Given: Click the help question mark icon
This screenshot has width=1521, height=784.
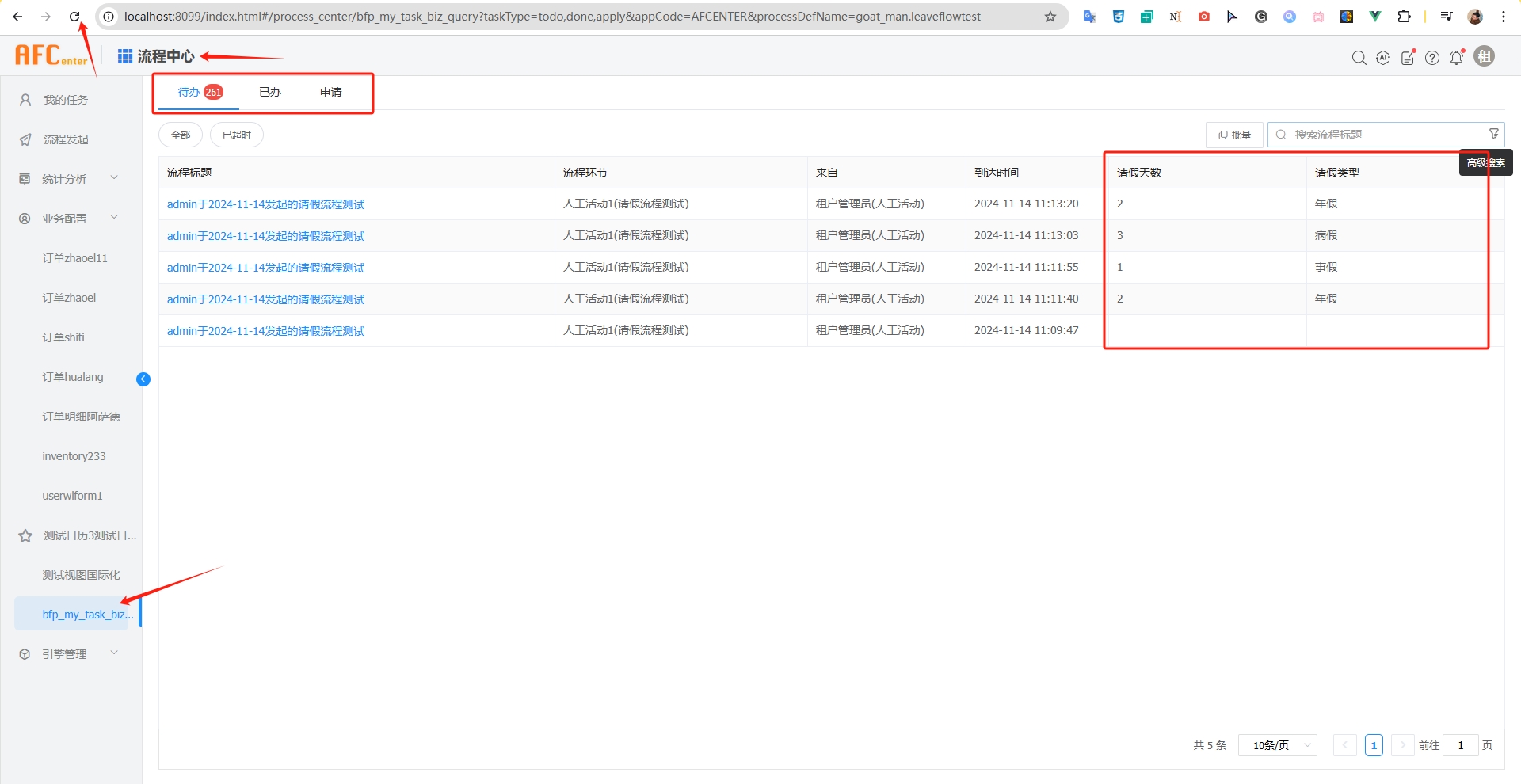Looking at the screenshot, I should pyautogui.click(x=1432, y=58).
